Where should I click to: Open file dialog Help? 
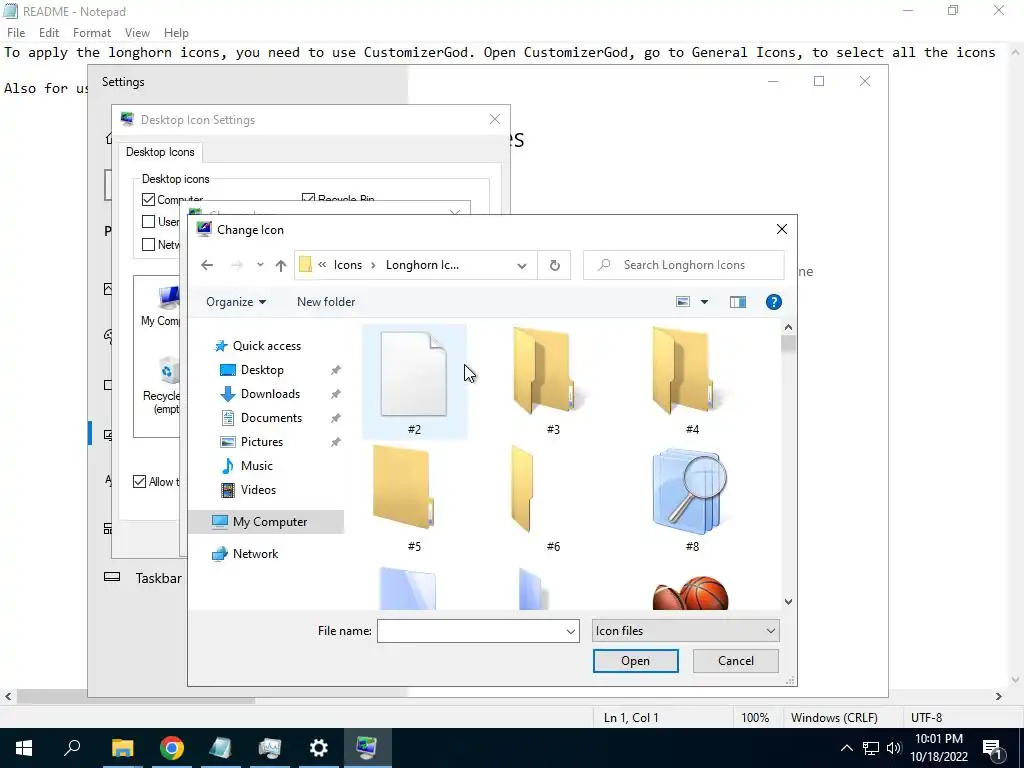[x=774, y=302]
